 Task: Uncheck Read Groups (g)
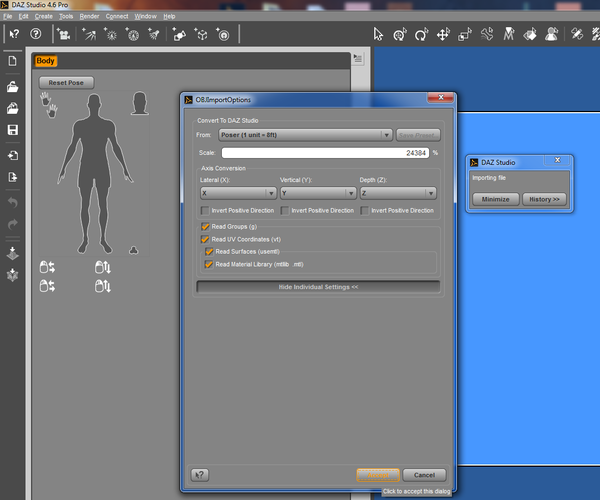tap(205, 227)
